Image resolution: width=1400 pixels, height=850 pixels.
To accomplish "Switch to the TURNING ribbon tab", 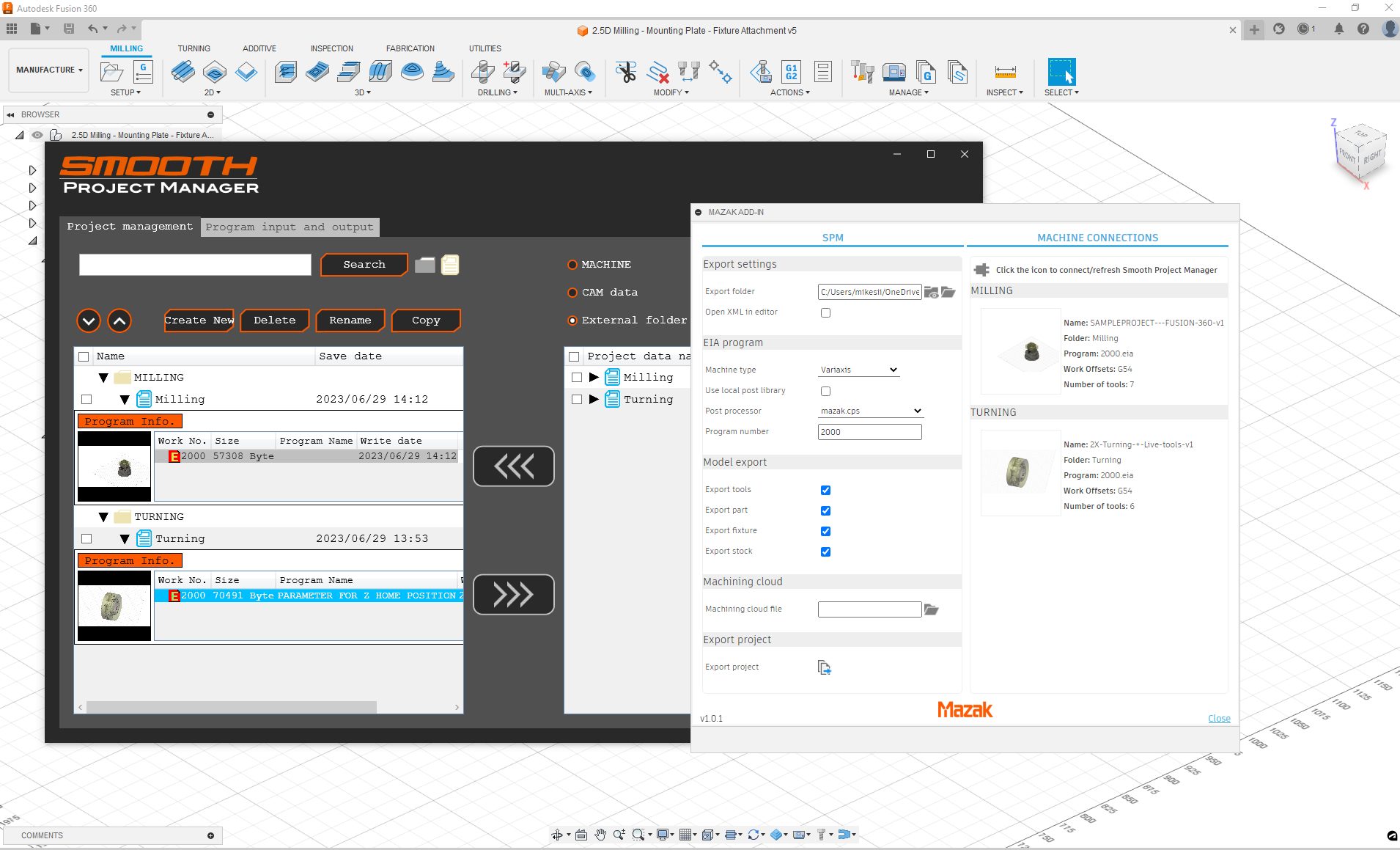I will pos(194,48).
